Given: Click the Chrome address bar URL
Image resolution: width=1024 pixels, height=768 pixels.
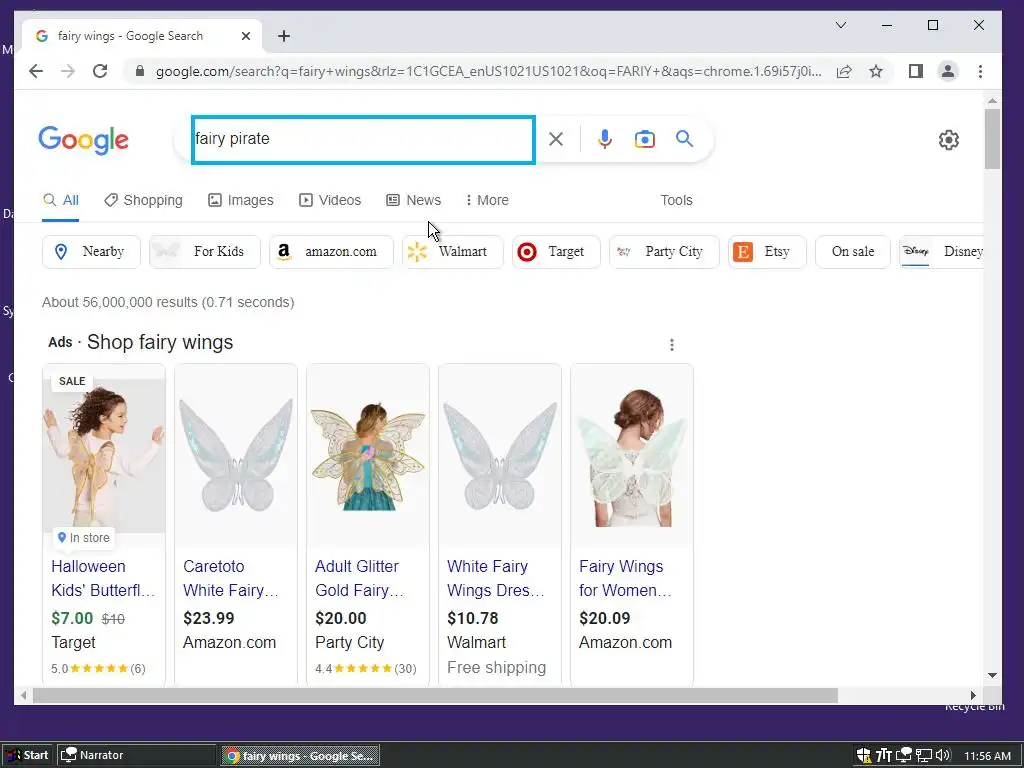Looking at the screenshot, I should 488,71.
